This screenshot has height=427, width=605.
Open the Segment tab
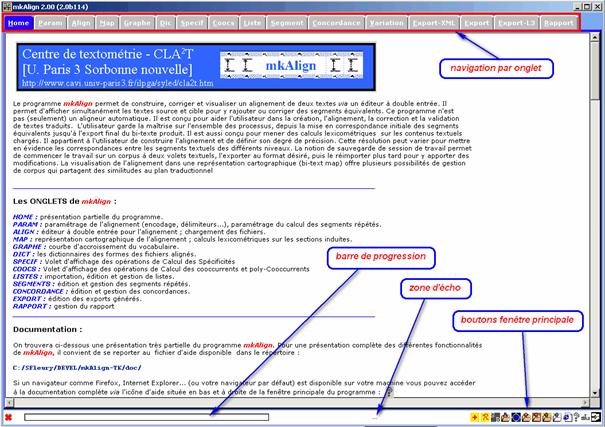[287, 23]
